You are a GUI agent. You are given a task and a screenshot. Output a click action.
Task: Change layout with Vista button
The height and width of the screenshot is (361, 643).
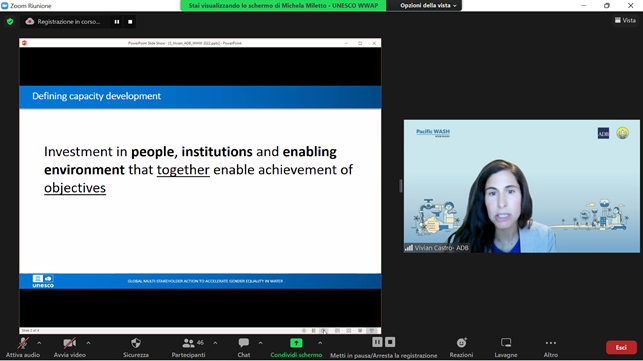(x=625, y=20)
